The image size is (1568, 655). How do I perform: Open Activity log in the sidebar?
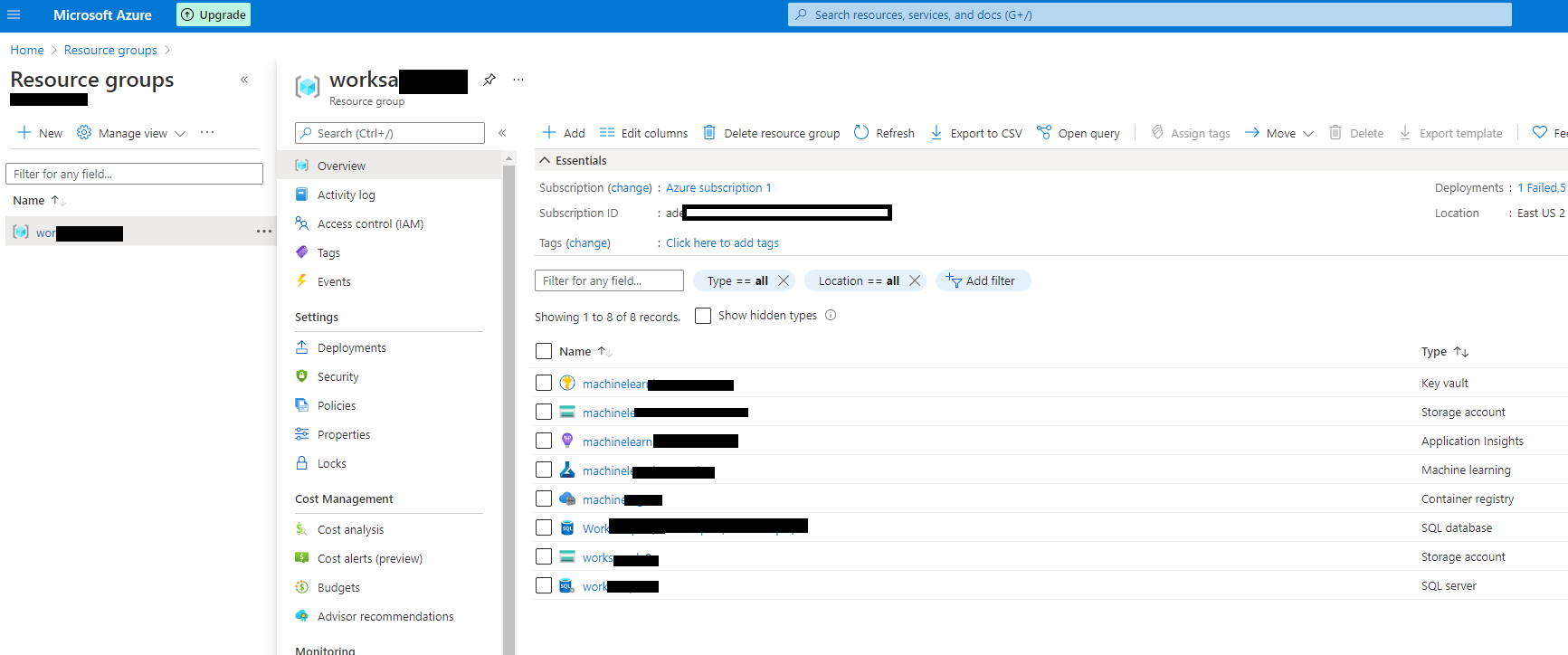coord(346,195)
